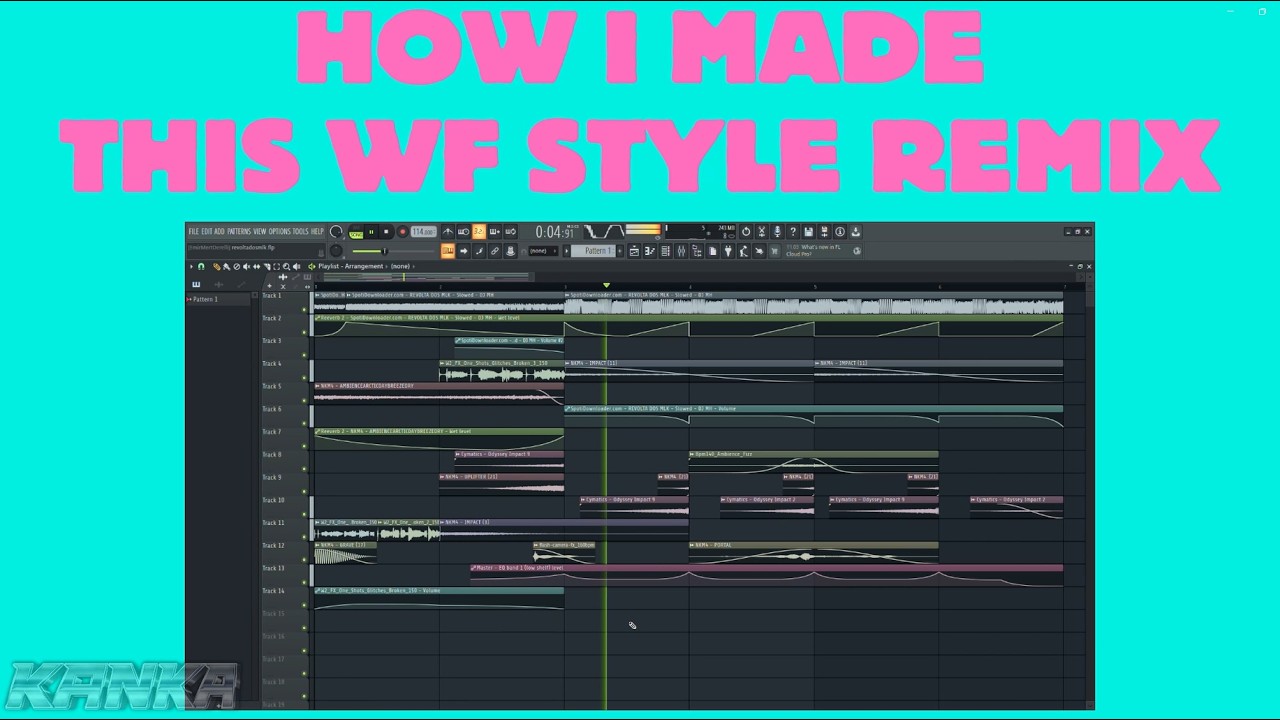Screen dimensions: 1280x720
Task: Open the snap (none) dropdown in toolbar
Action: click(x=542, y=251)
